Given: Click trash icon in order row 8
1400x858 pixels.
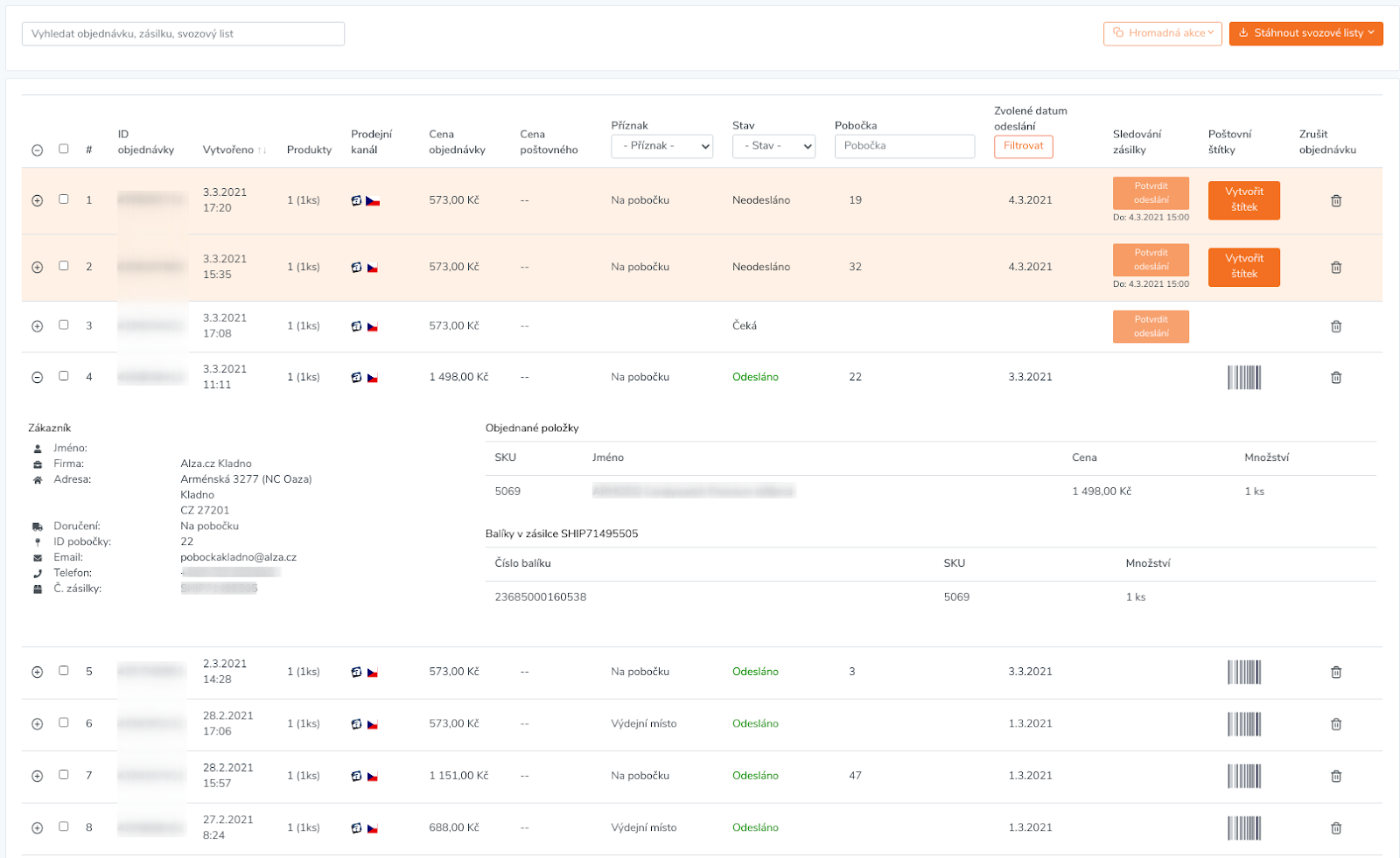Looking at the screenshot, I should click(x=1336, y=828).
